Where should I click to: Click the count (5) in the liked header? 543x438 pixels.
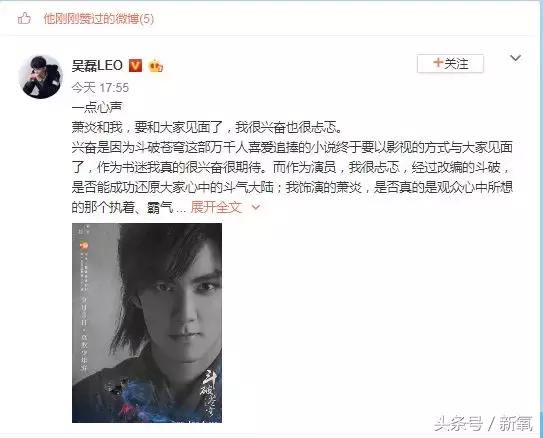(x=147, y=18)
